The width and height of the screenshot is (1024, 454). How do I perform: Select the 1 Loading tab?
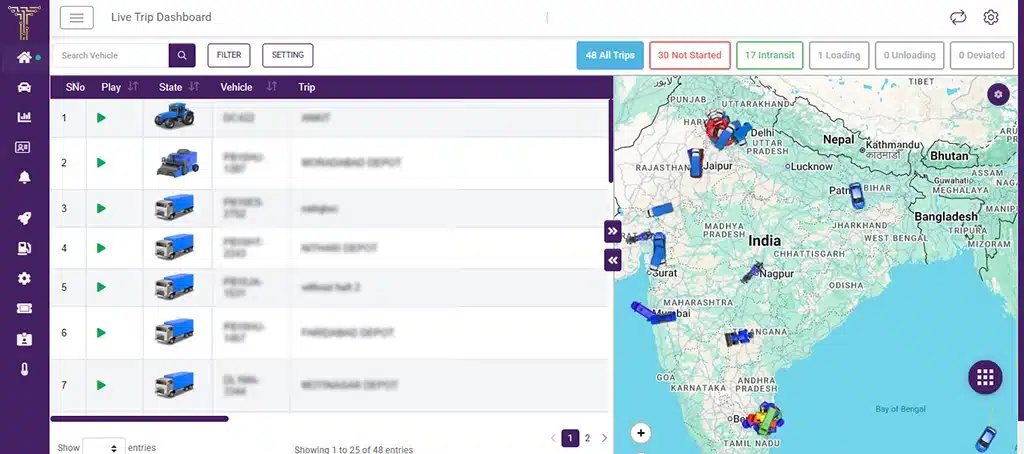click(x=839, y=56)
